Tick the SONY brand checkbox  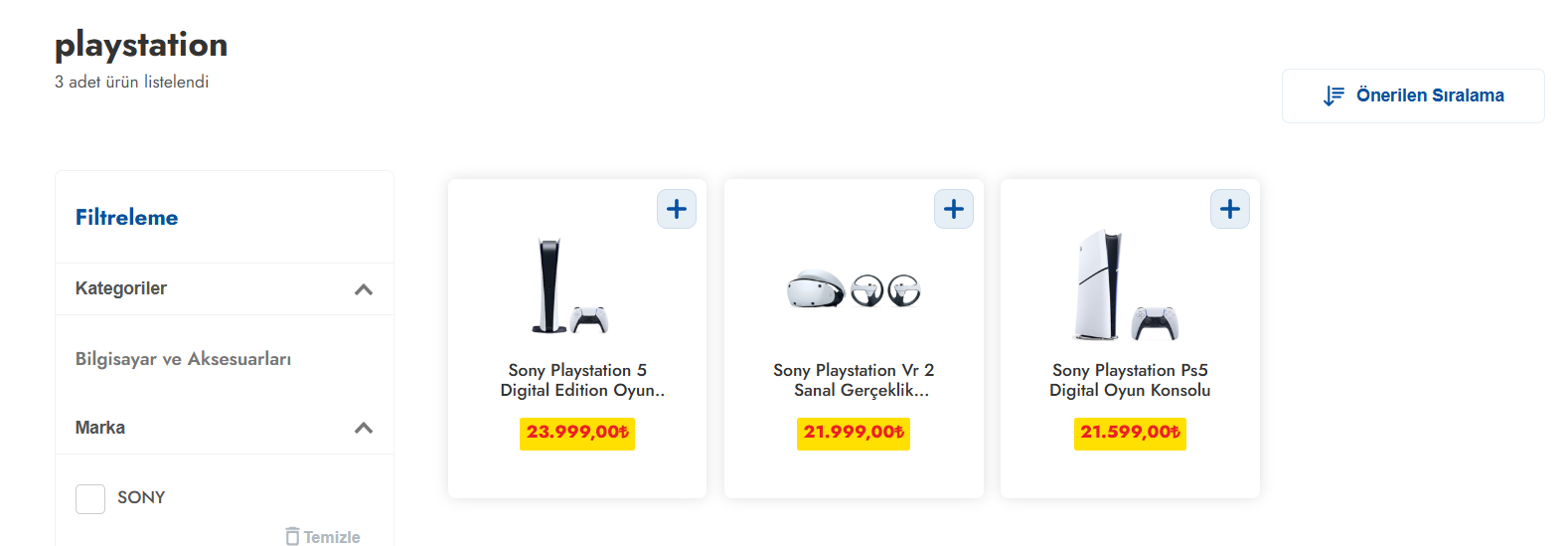[90, 498]
